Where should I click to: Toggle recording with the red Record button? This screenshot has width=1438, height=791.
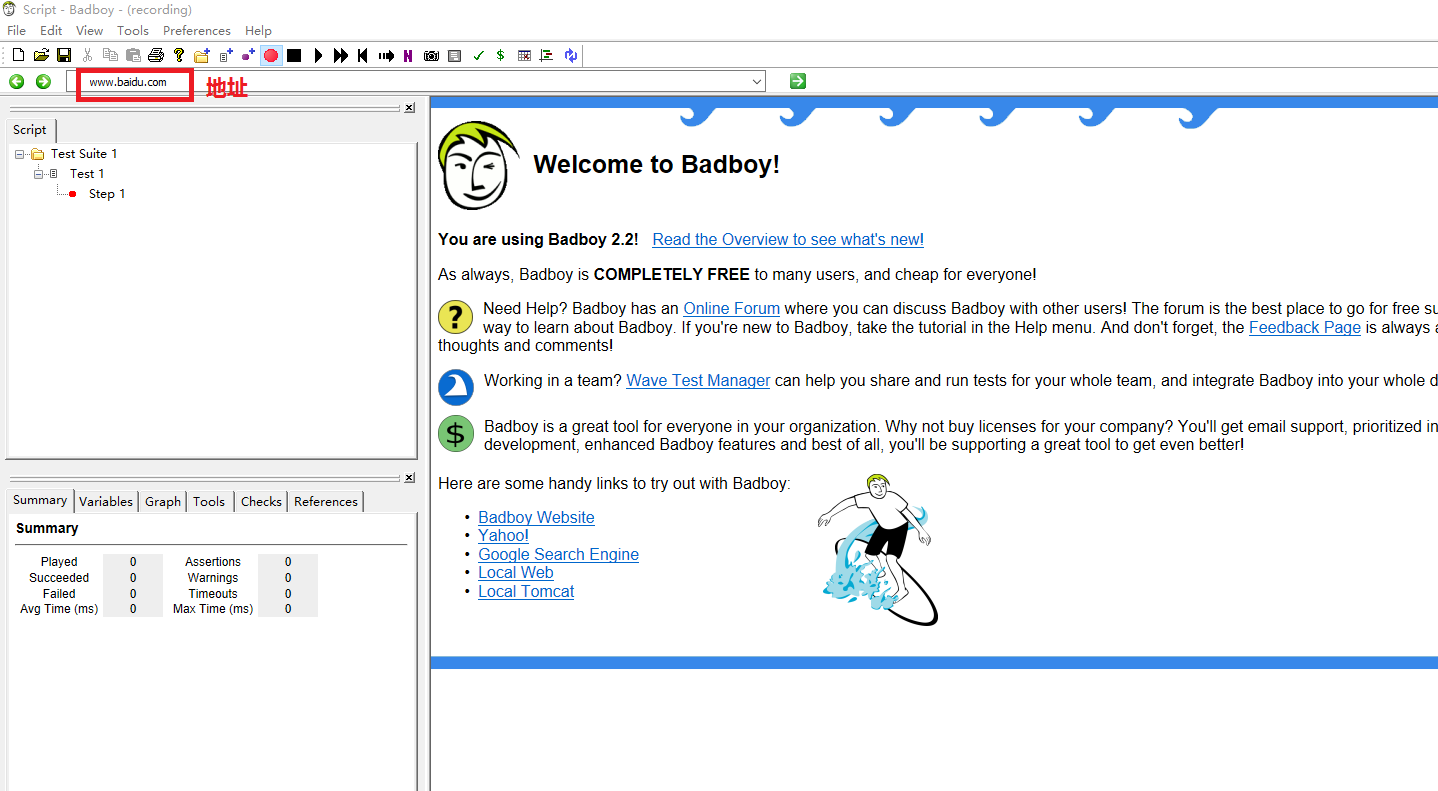point(271,55)
